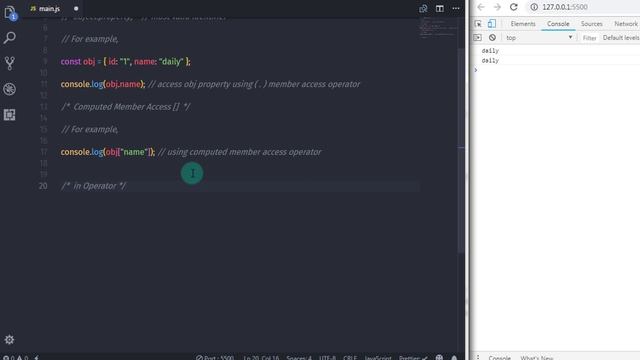Switch to the Network tab
The image size is (640, 360).
pyautogui.click(x=625, y=24)
